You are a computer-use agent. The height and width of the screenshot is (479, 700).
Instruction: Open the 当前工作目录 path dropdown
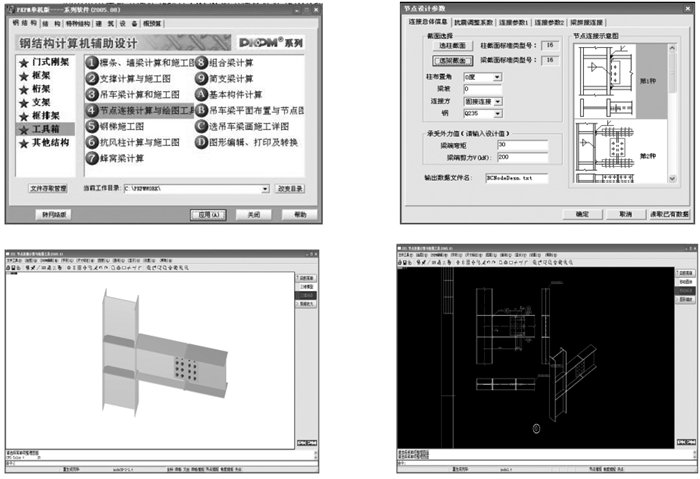265,187
